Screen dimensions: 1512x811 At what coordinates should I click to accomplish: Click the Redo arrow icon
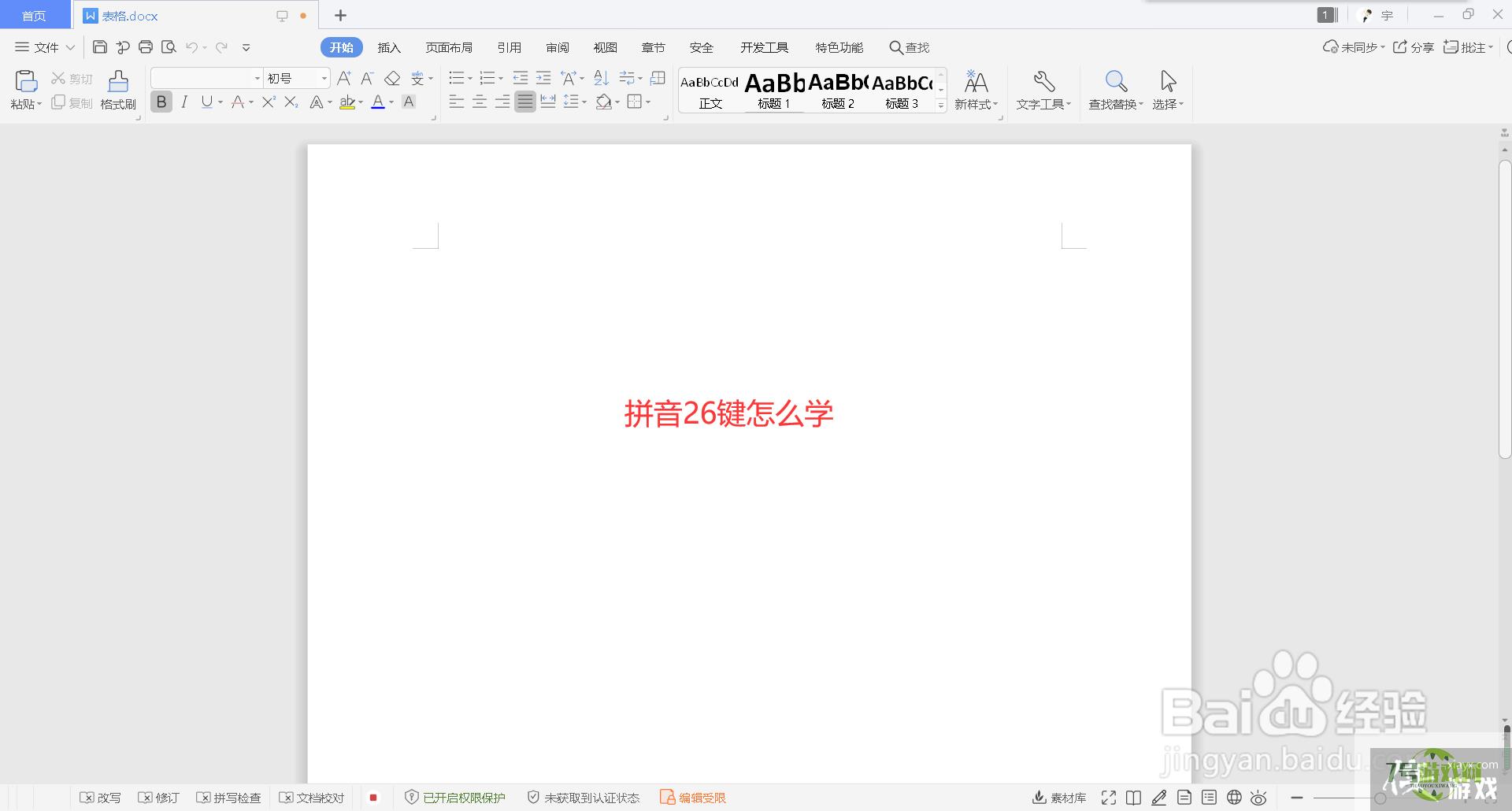tap(222, 47)
